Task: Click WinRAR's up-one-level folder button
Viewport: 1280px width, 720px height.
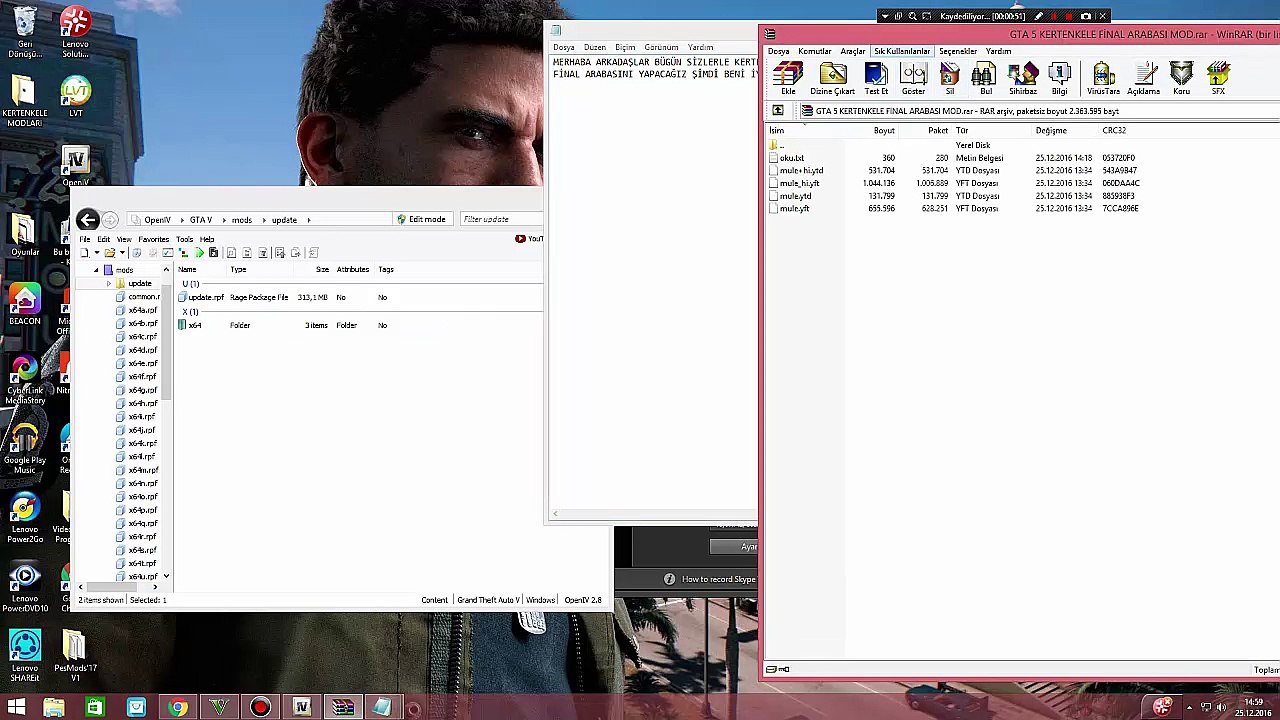Action: click(x=778, y=111)
